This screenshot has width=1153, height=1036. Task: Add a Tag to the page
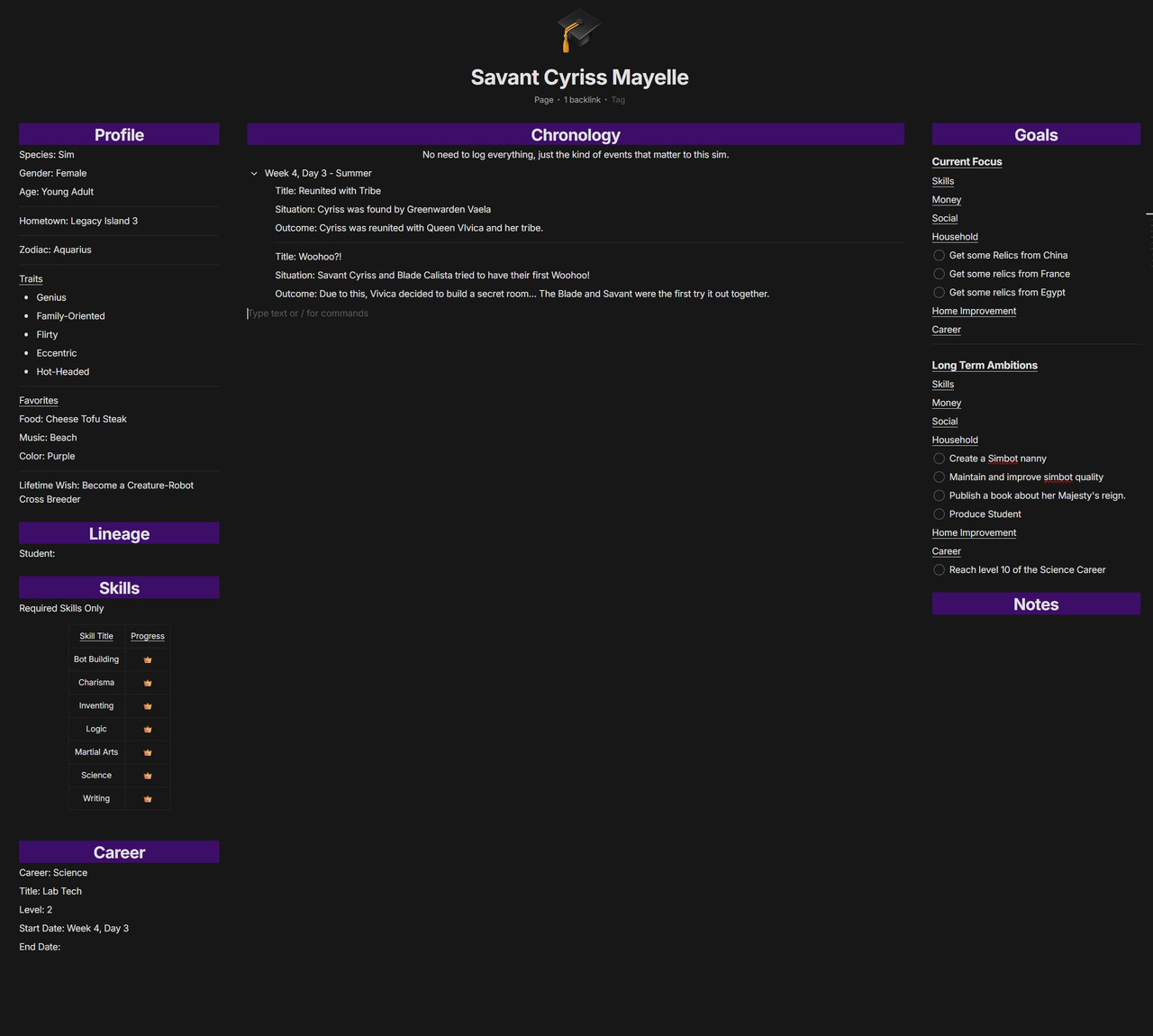click(x=618, y=100)
